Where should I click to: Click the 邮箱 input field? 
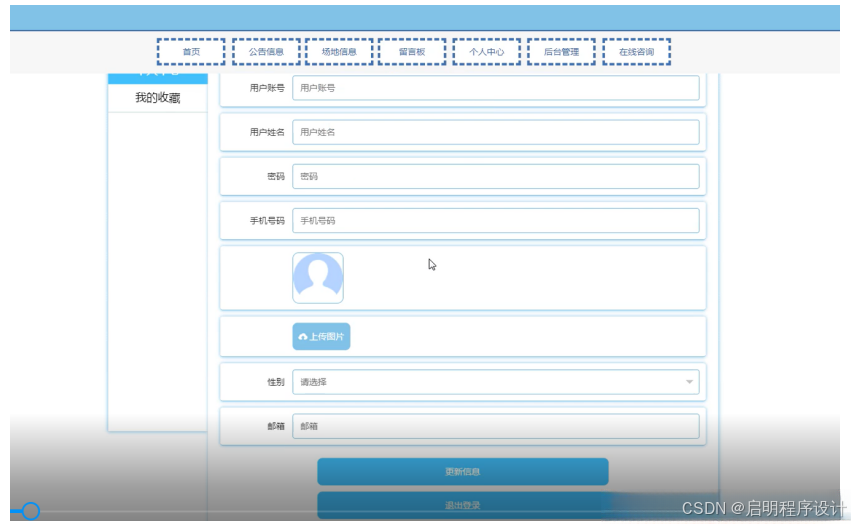click(x=496, y=426)
